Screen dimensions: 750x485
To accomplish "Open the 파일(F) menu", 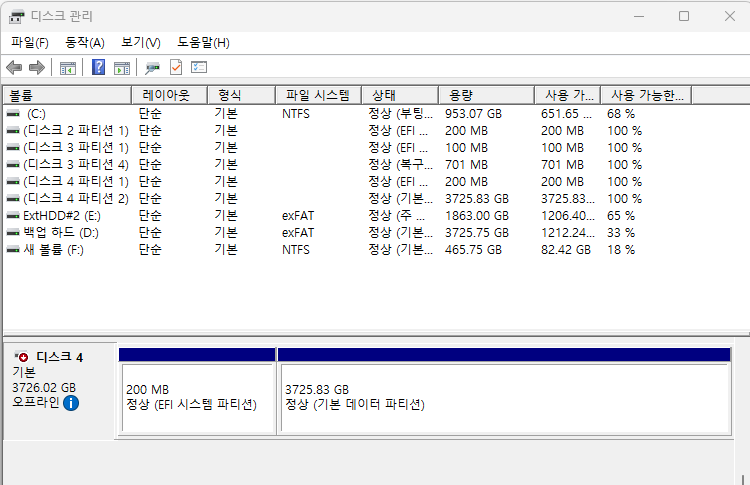I will pyautogui.click(x=30, y=43).
